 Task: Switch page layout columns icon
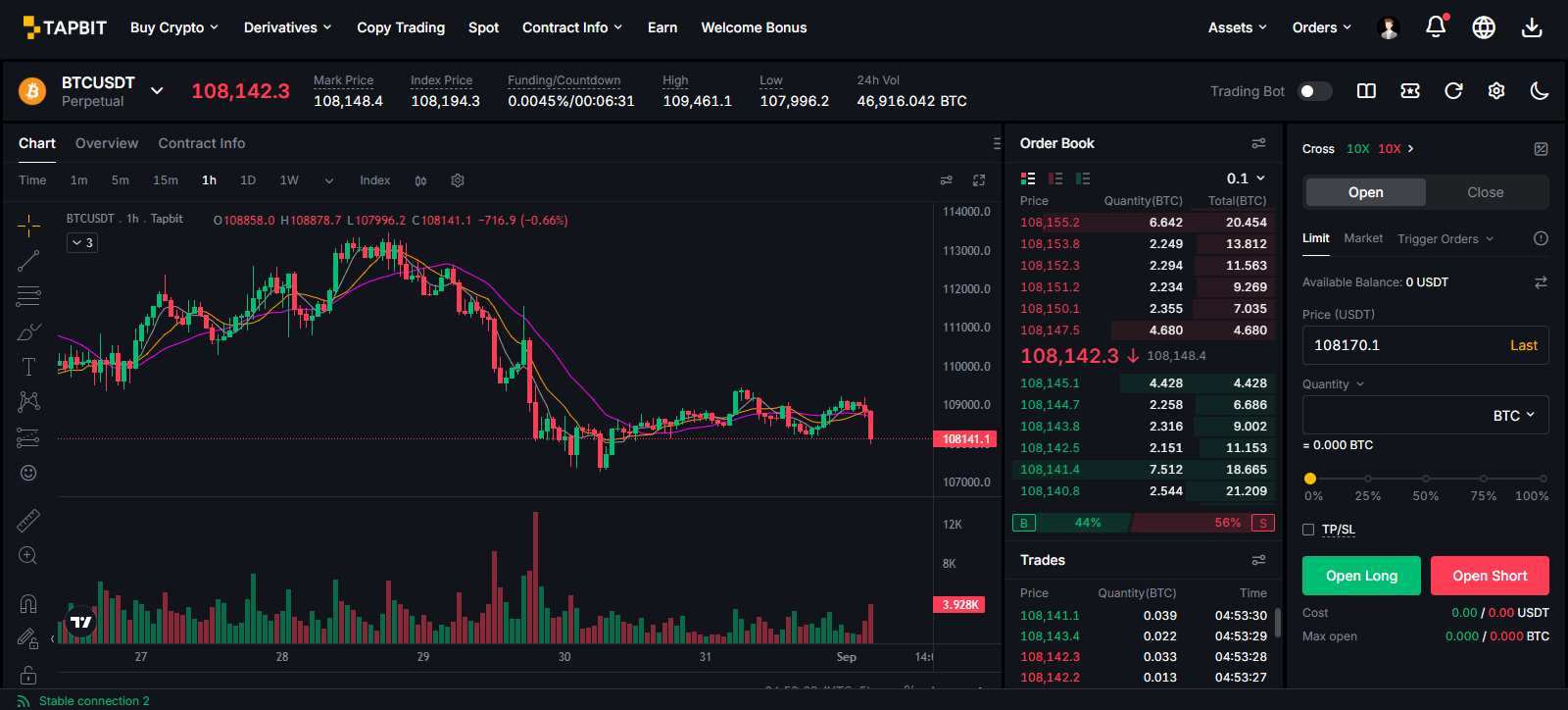(1366, 91)
